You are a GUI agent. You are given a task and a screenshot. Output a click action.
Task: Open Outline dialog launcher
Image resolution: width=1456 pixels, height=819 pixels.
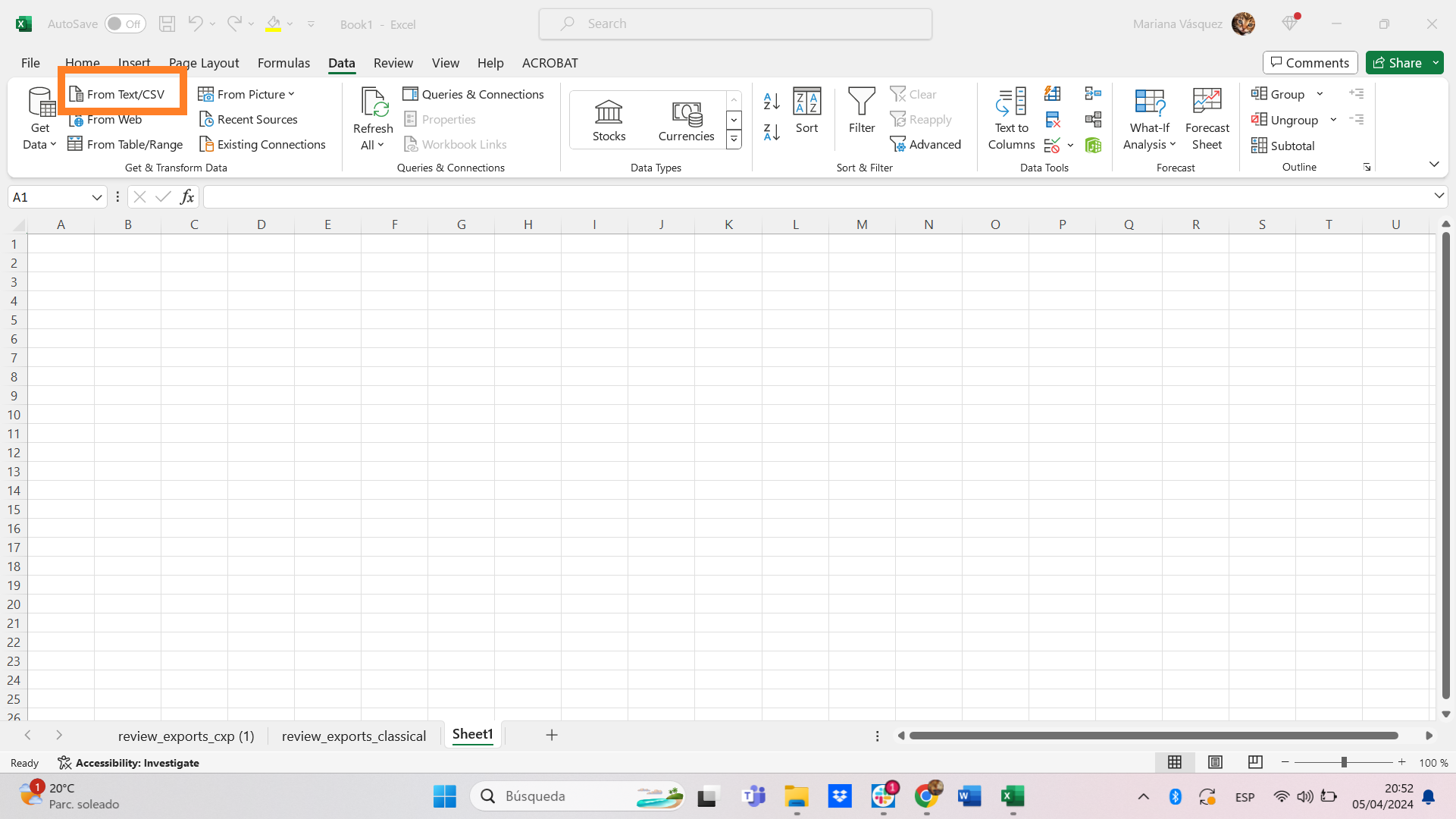(1367, 167)
